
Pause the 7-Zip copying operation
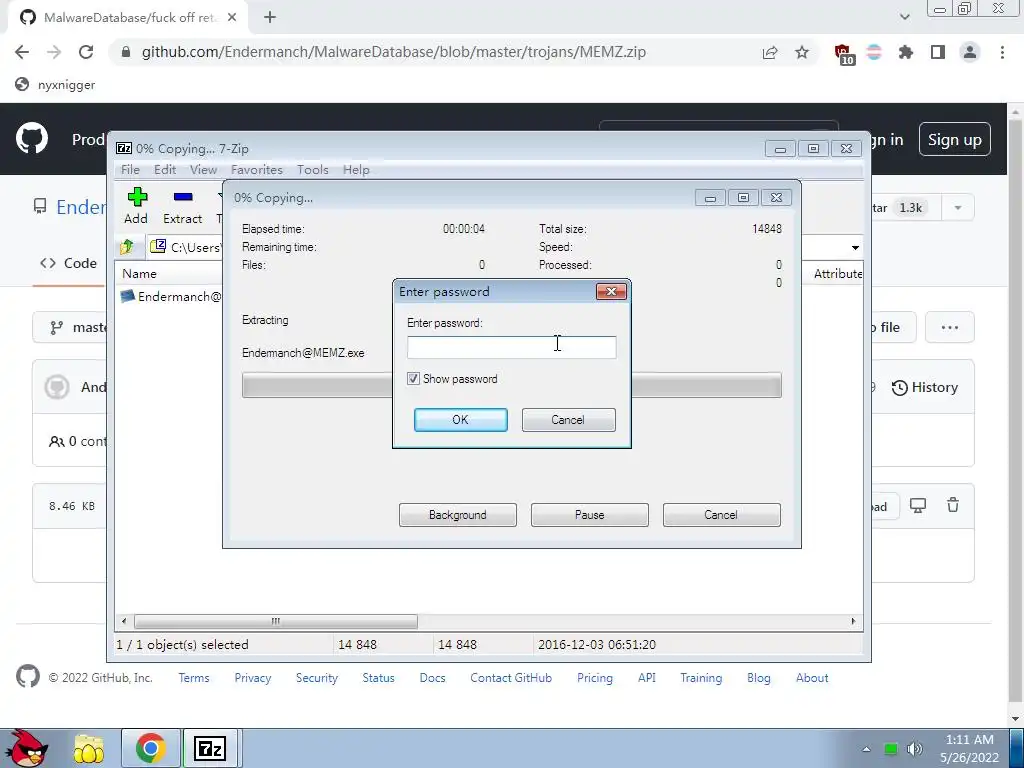(589, 515)
